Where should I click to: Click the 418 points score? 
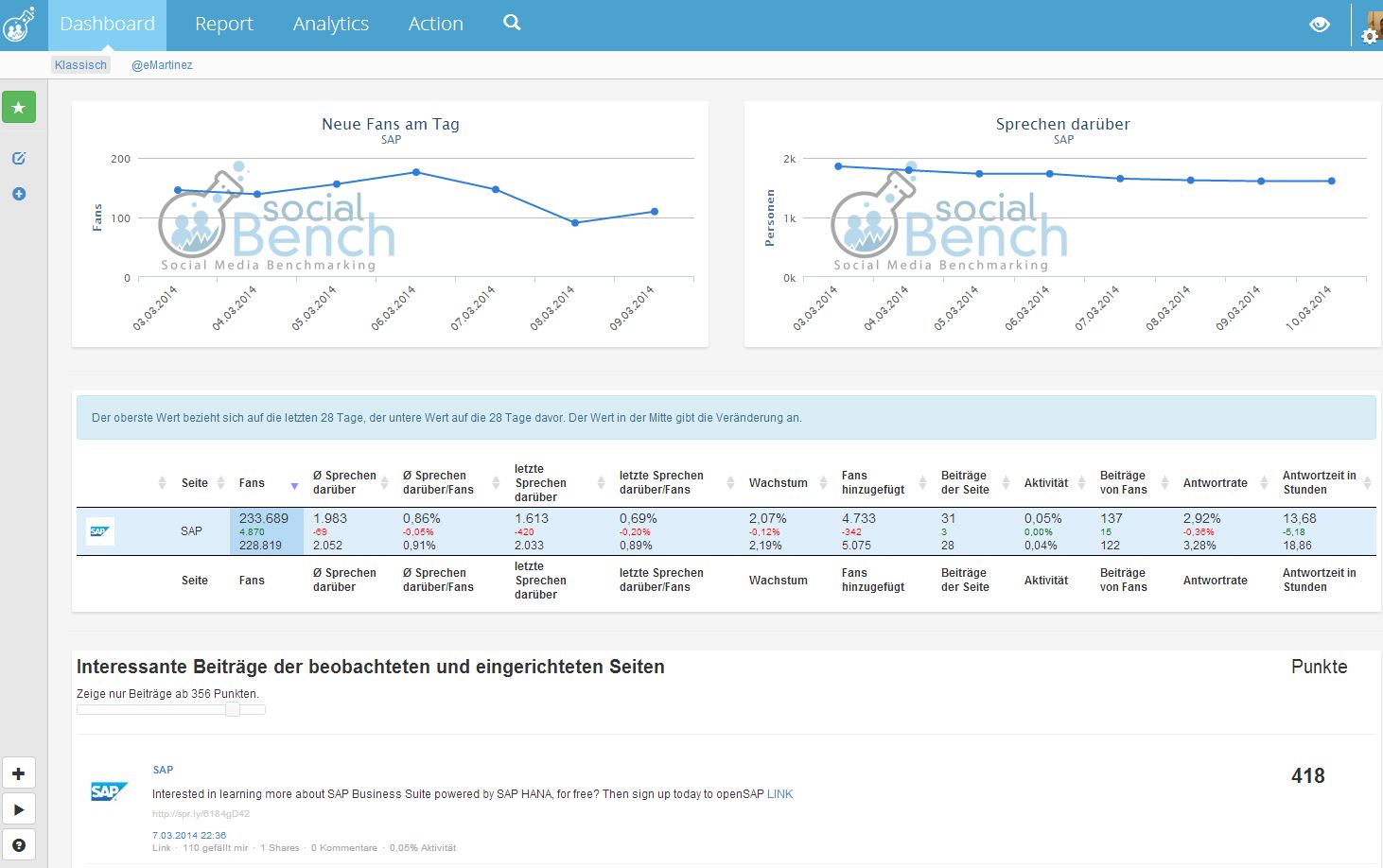(1307, 776)
